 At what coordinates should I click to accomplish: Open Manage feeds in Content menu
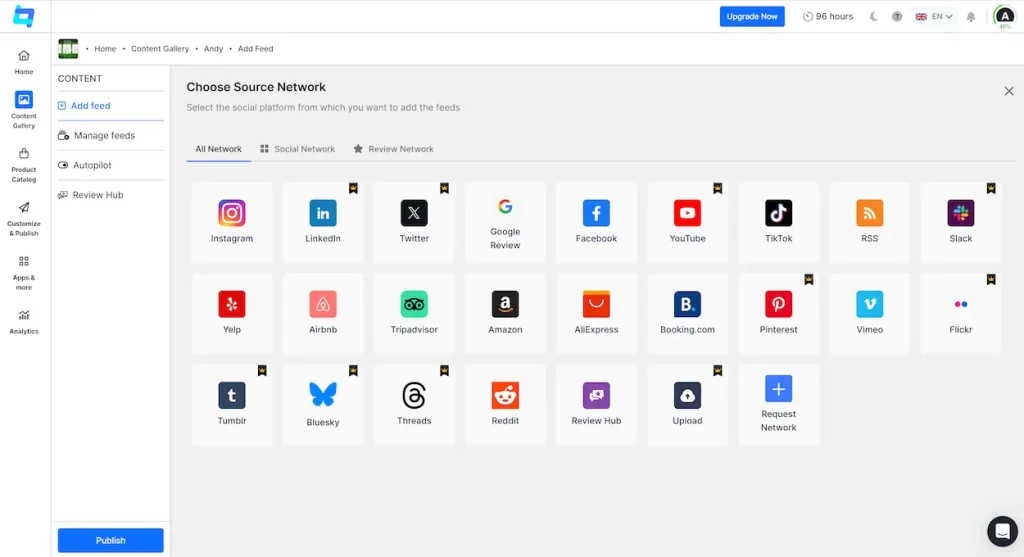[110, 135]
